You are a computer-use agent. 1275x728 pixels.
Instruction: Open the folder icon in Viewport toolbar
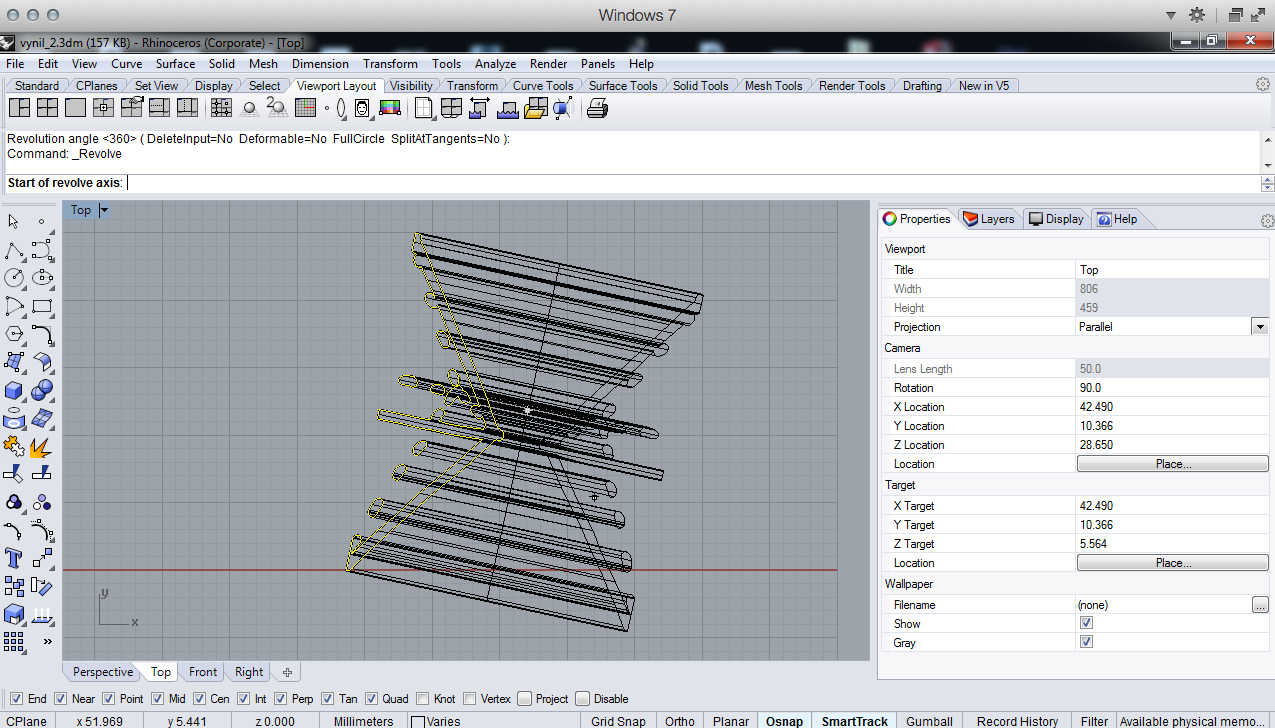pos(535,108)
